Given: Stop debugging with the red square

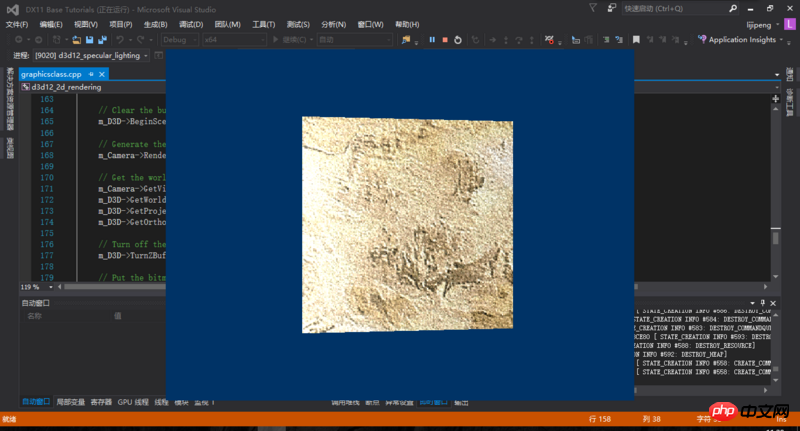Looking at the screenshot, I should pyautogui.click(x=444, y=40).
